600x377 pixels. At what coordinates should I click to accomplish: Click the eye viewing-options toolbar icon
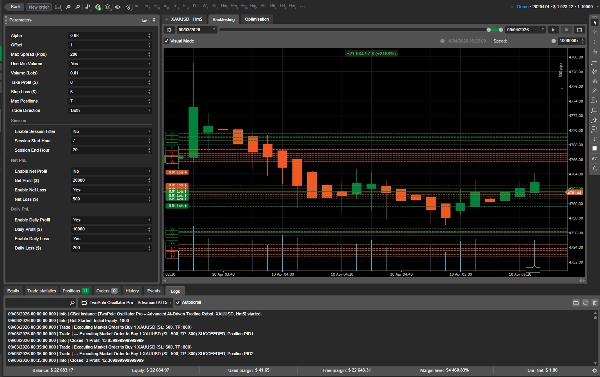(x=118, y=7)
